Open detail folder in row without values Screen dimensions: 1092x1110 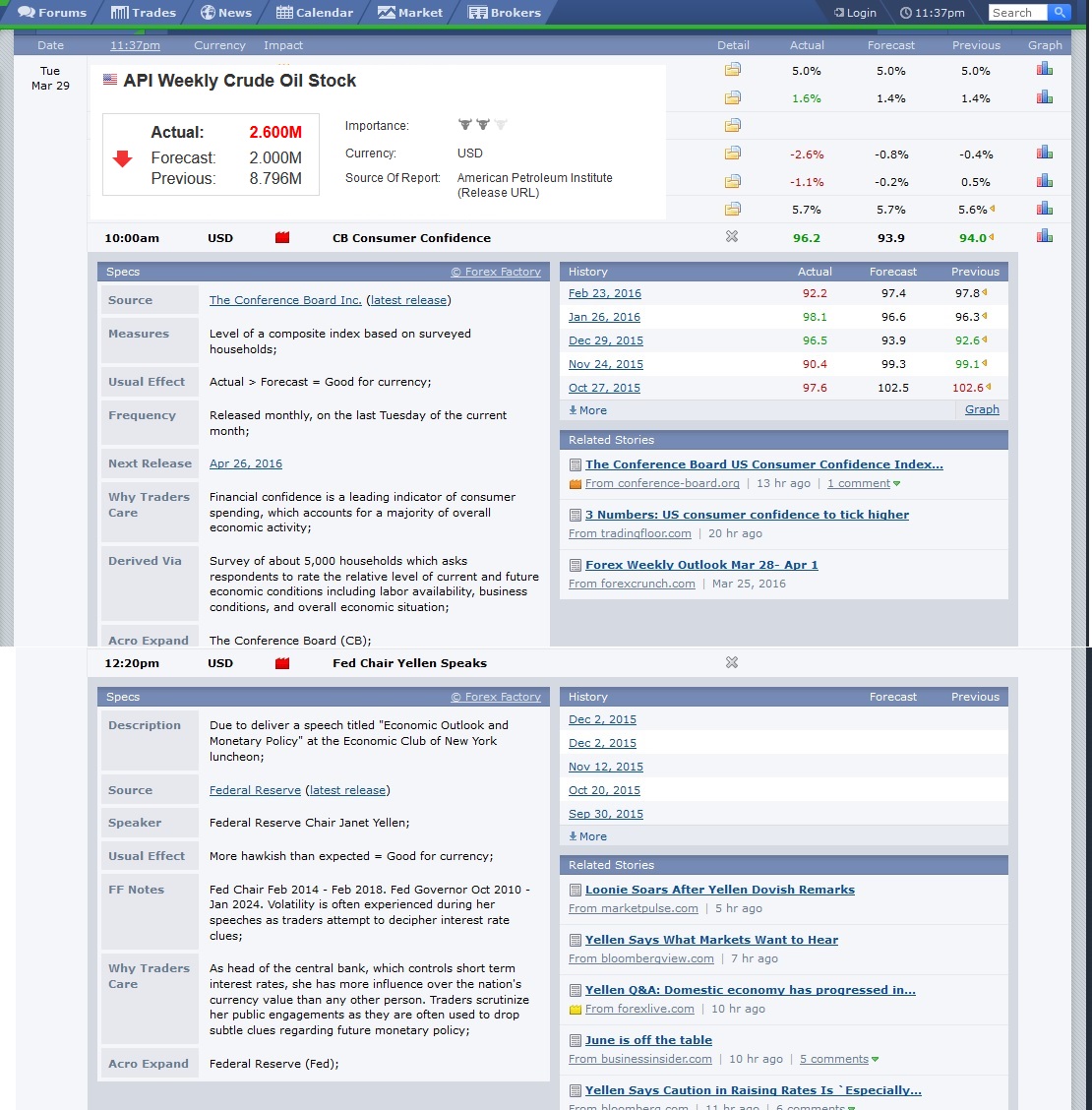pyautogui.click(x=733, y=125)
